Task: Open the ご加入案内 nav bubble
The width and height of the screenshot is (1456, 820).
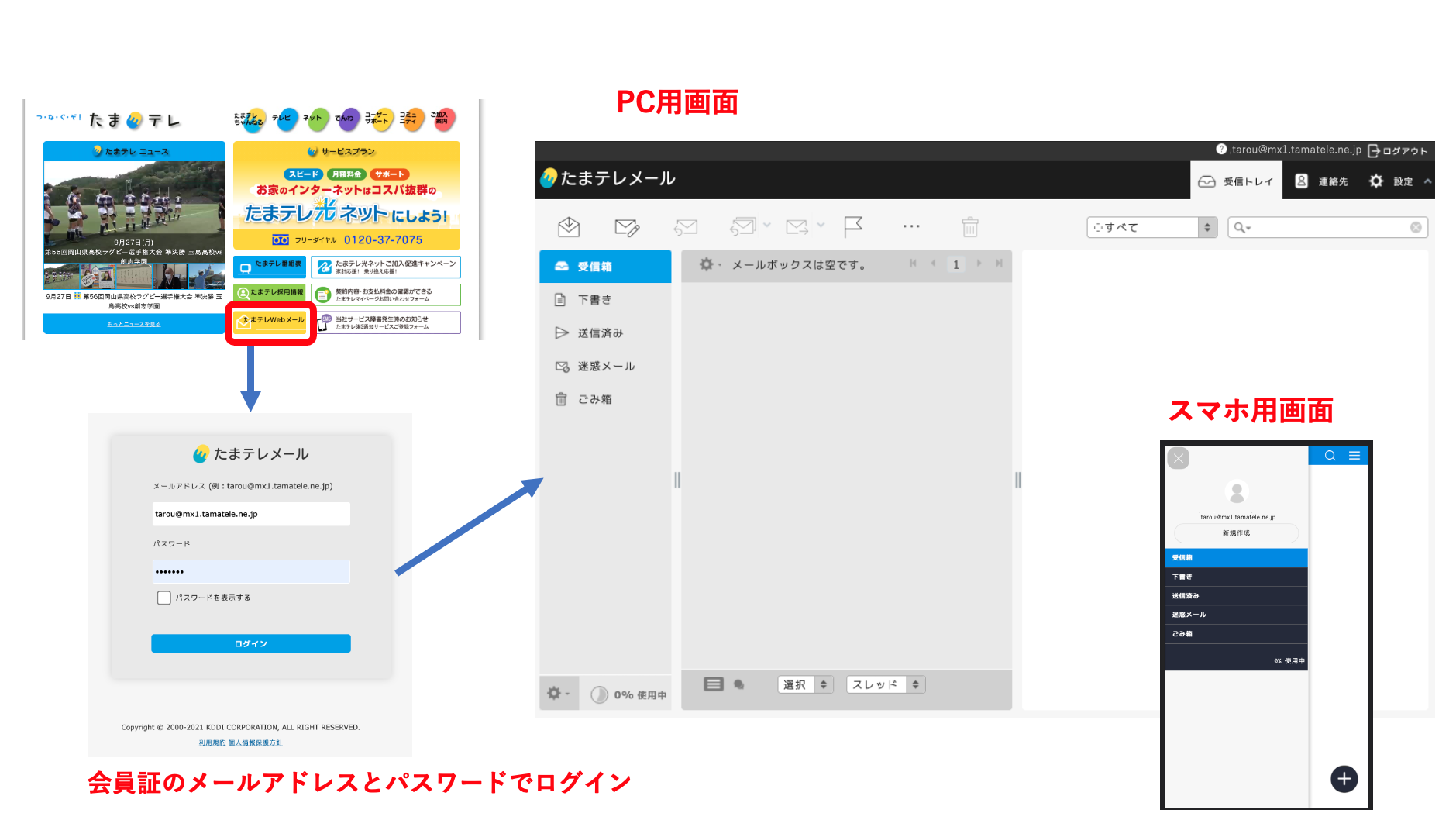Action: pos(442,119)
